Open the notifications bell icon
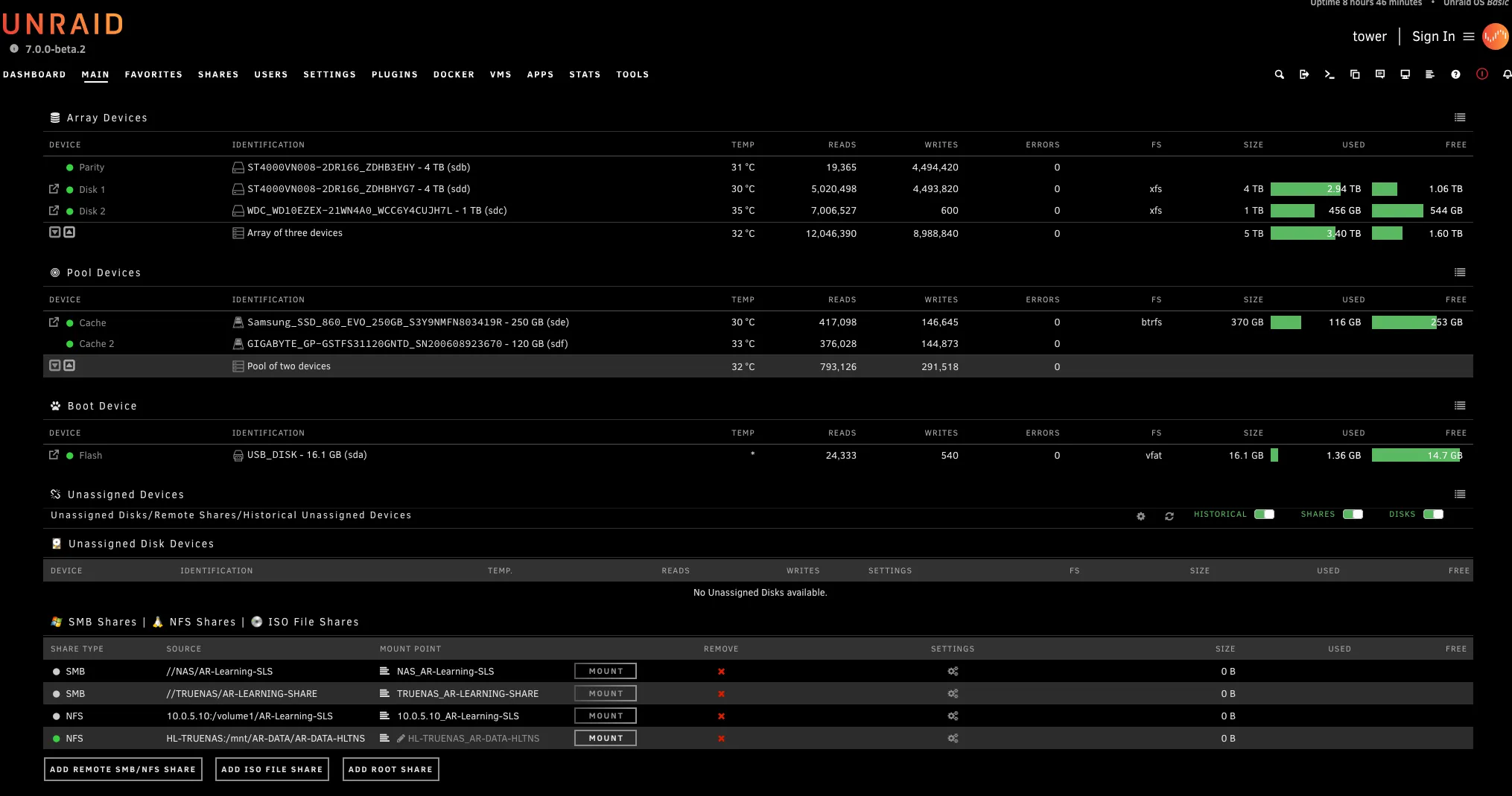Viewport: 1512px width, 796px height. click(x=1507, y=74)
